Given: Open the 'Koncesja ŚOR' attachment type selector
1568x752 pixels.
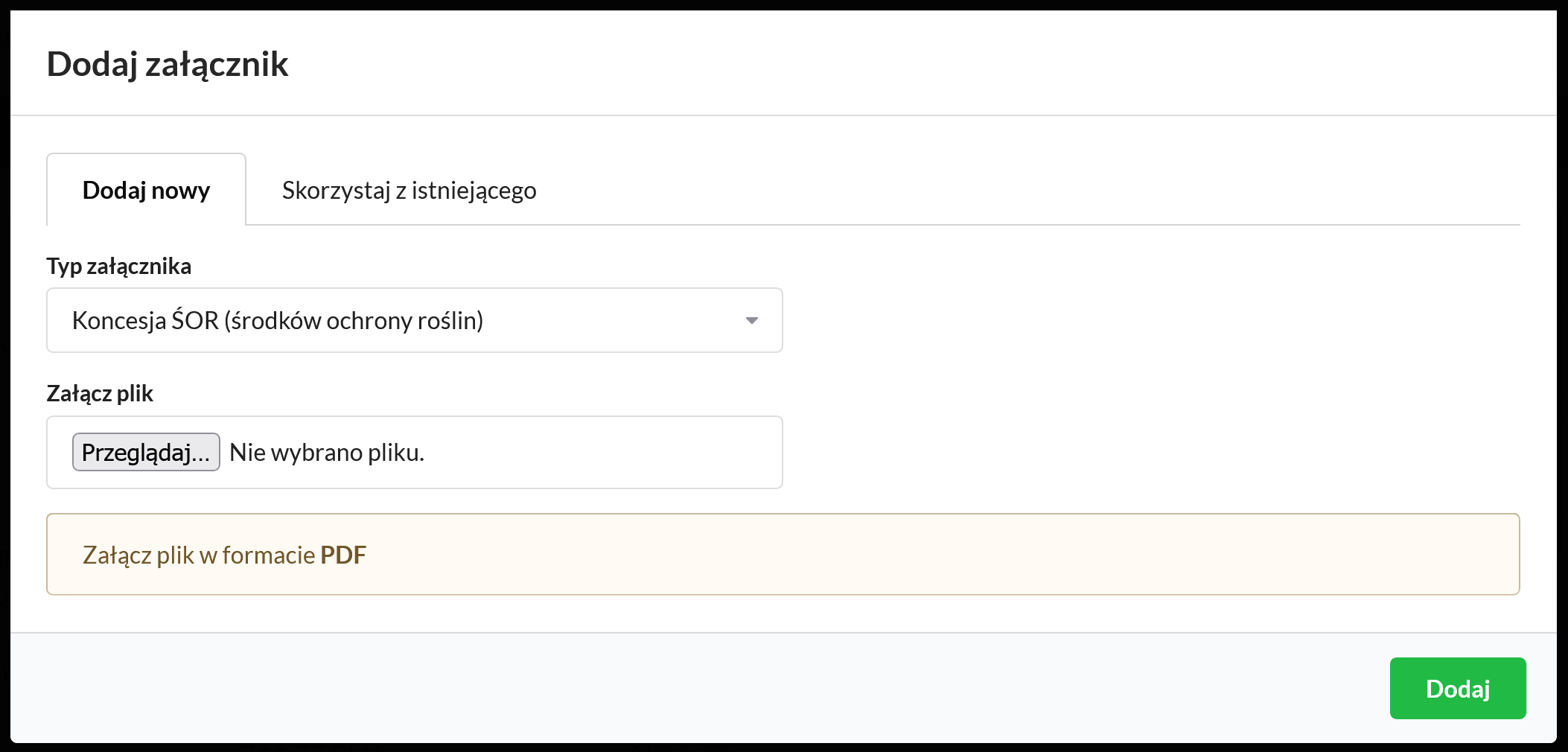Looking at the screenshot, I should (372, 320).
